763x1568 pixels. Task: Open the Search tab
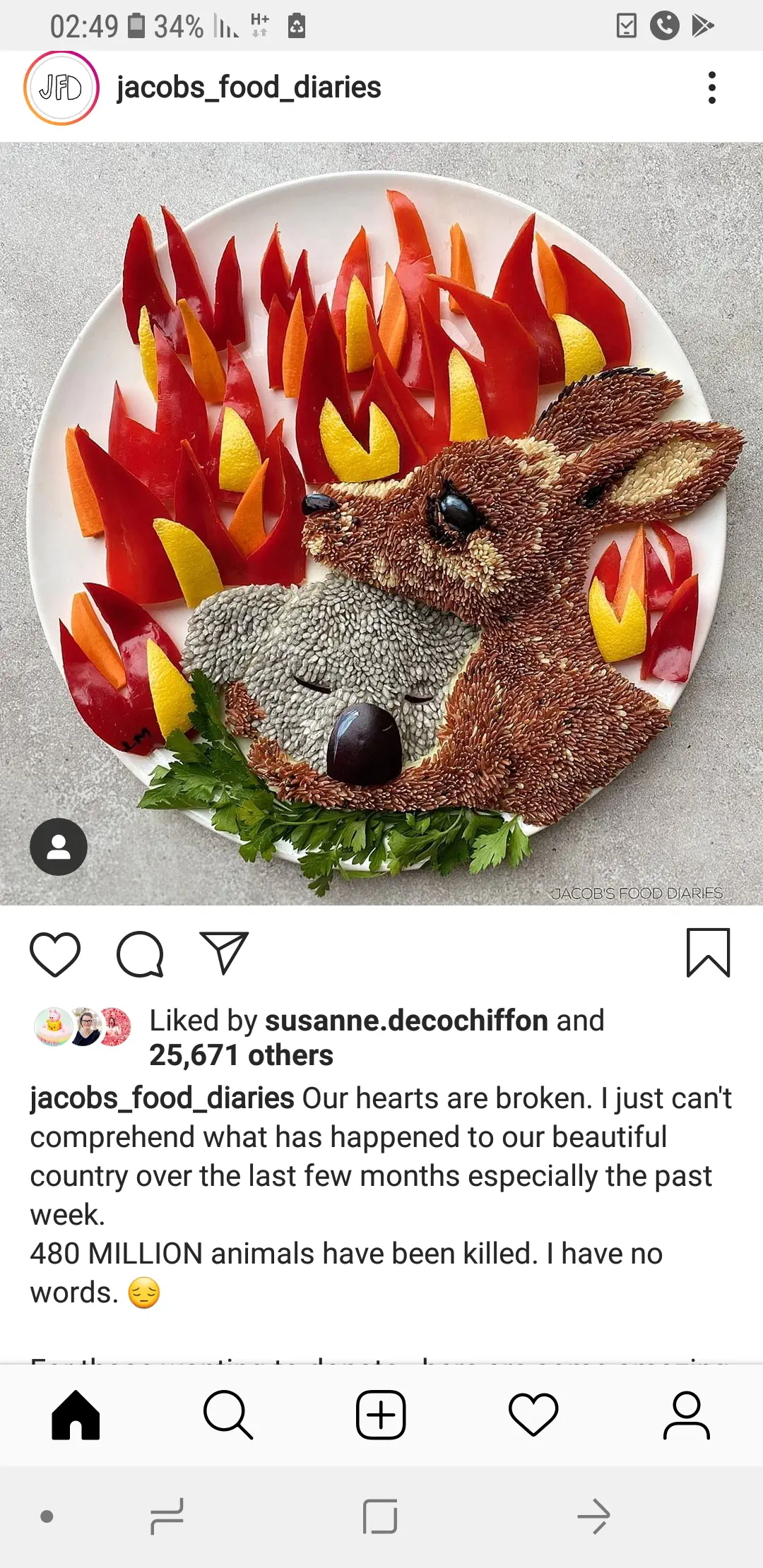point(227,1415)
